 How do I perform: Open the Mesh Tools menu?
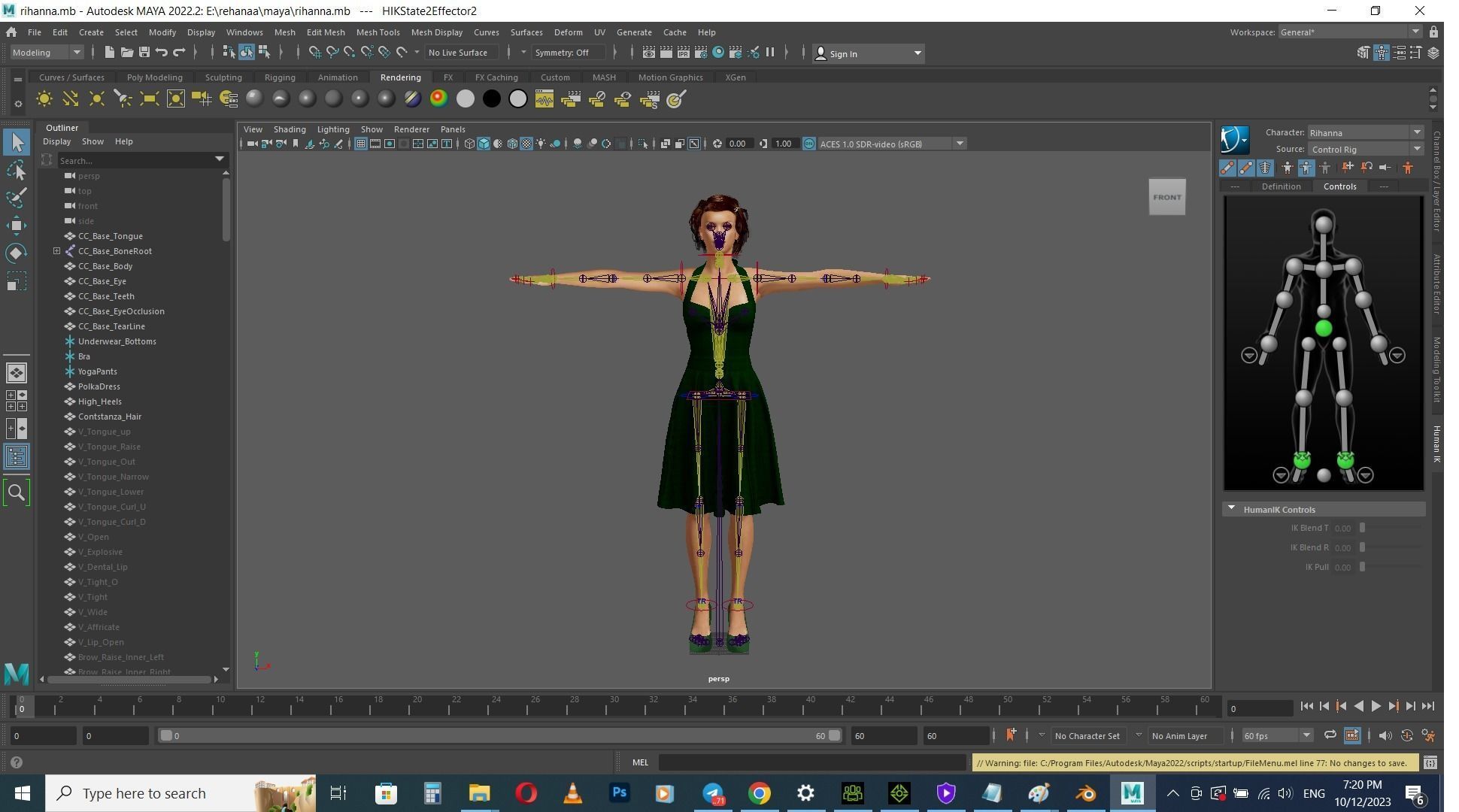coord(378,32)
